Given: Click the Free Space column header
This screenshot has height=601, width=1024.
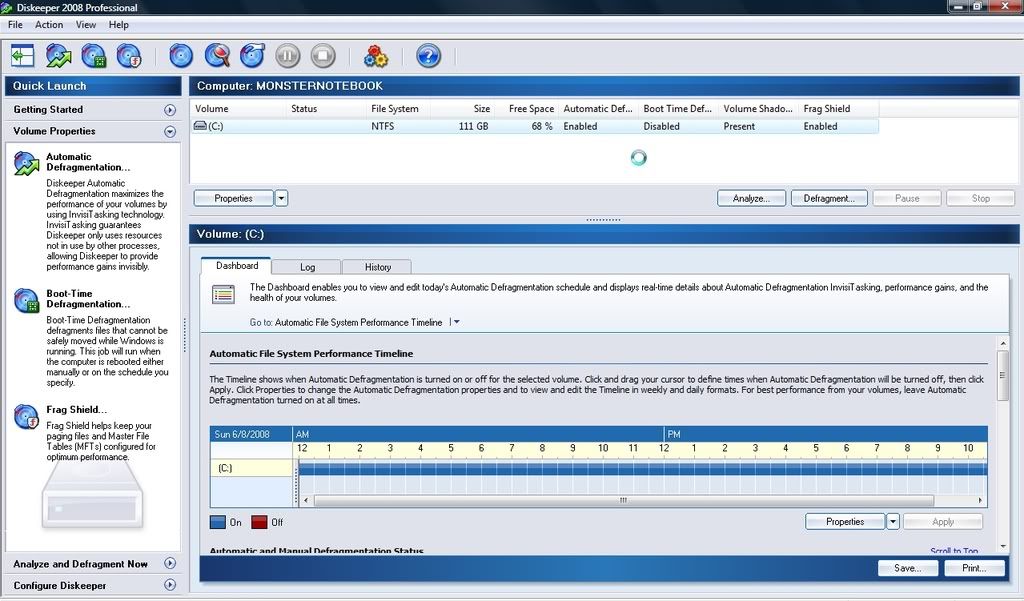Looking at the screenshot, I should point(526,108).
